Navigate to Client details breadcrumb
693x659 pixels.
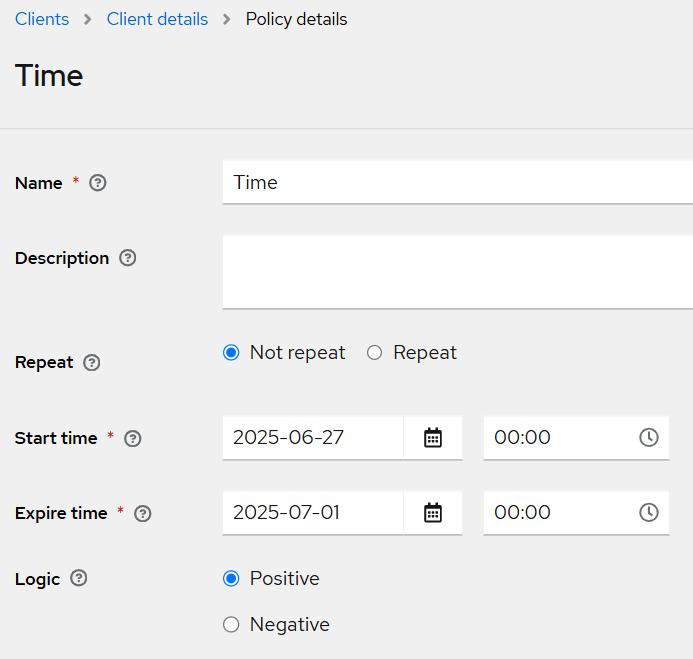pyautogui.click(x=157, y=19)
